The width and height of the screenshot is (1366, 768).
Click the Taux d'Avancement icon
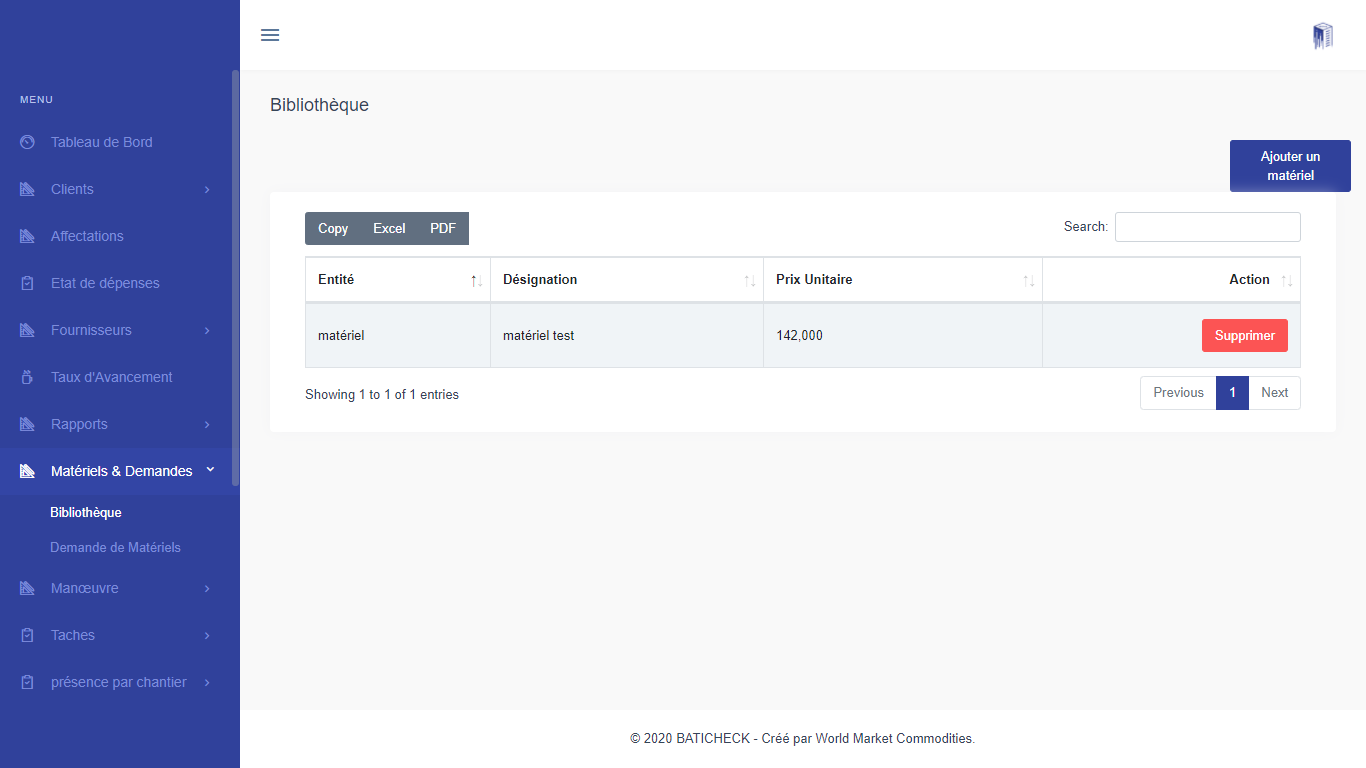coord(27,377)
